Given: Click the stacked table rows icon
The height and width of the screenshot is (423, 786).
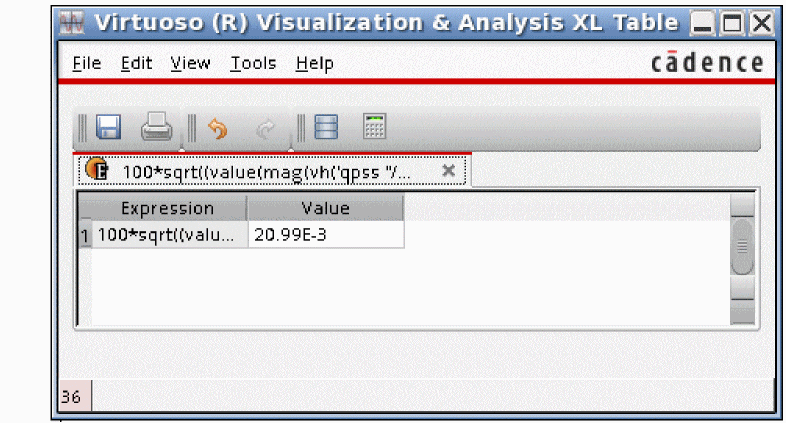Looking at the screenshot, I should (x=326, y=127).
